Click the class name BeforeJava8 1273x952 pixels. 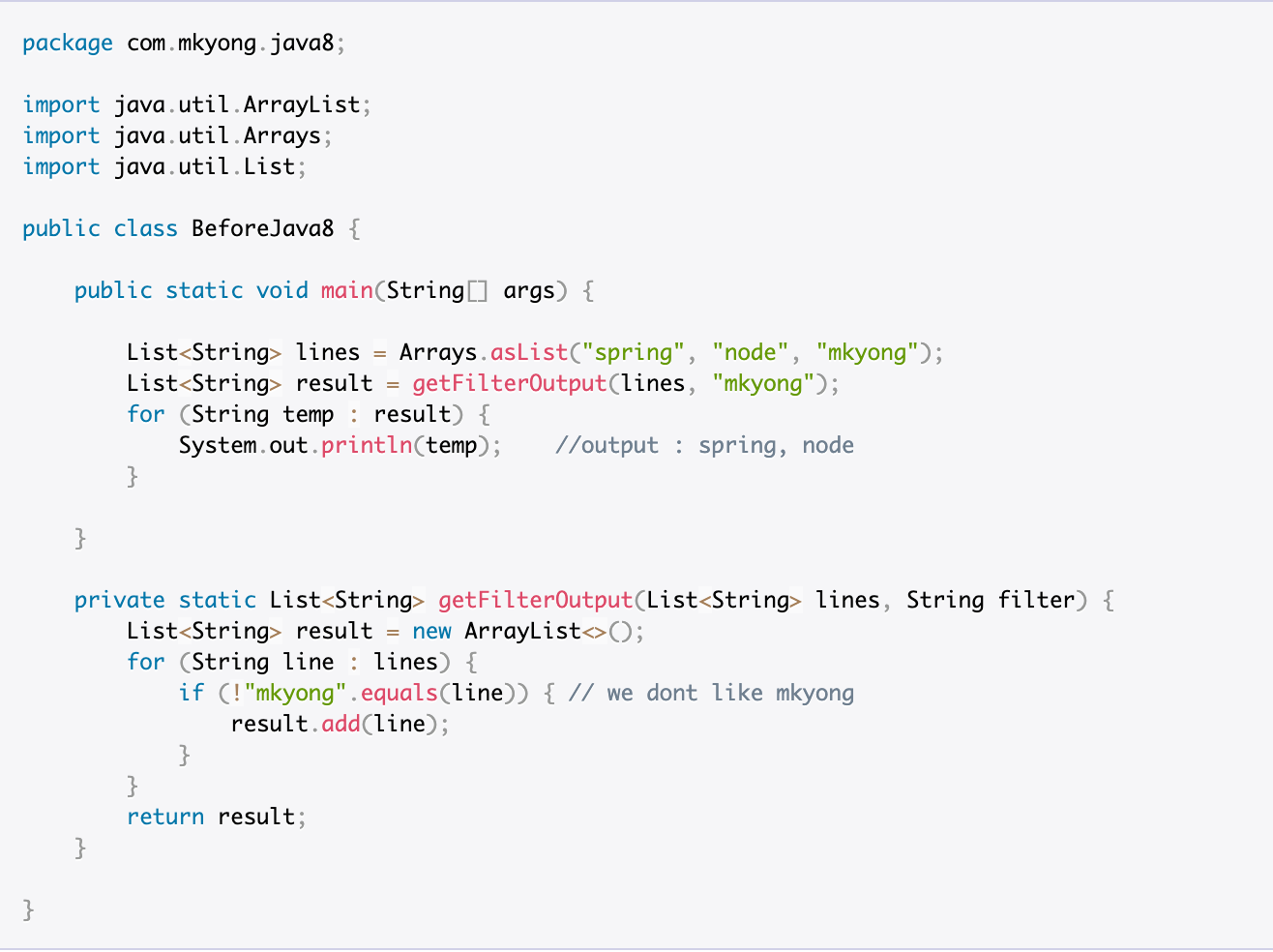263,228
